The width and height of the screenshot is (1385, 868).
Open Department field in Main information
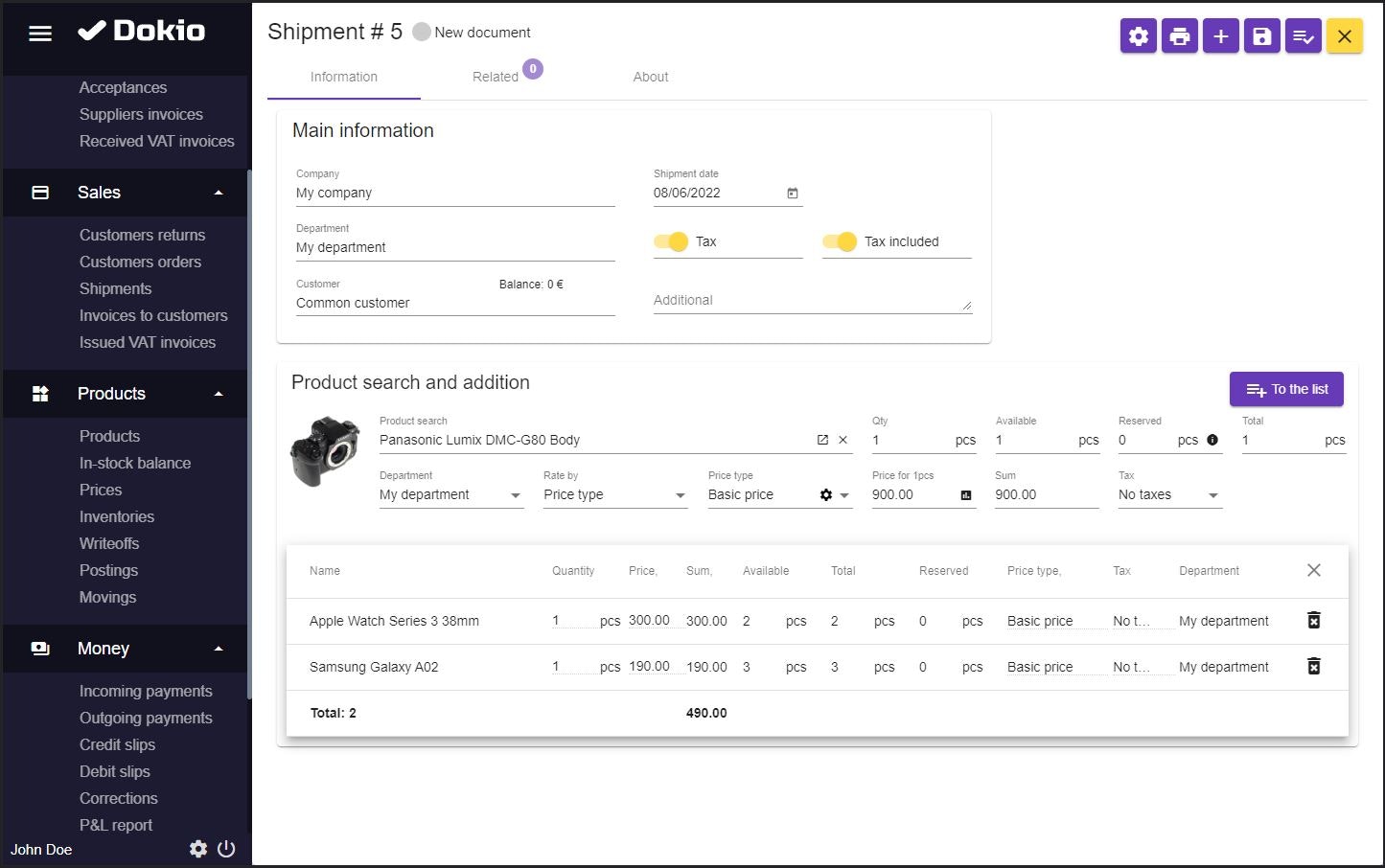(x=455, y=247)
